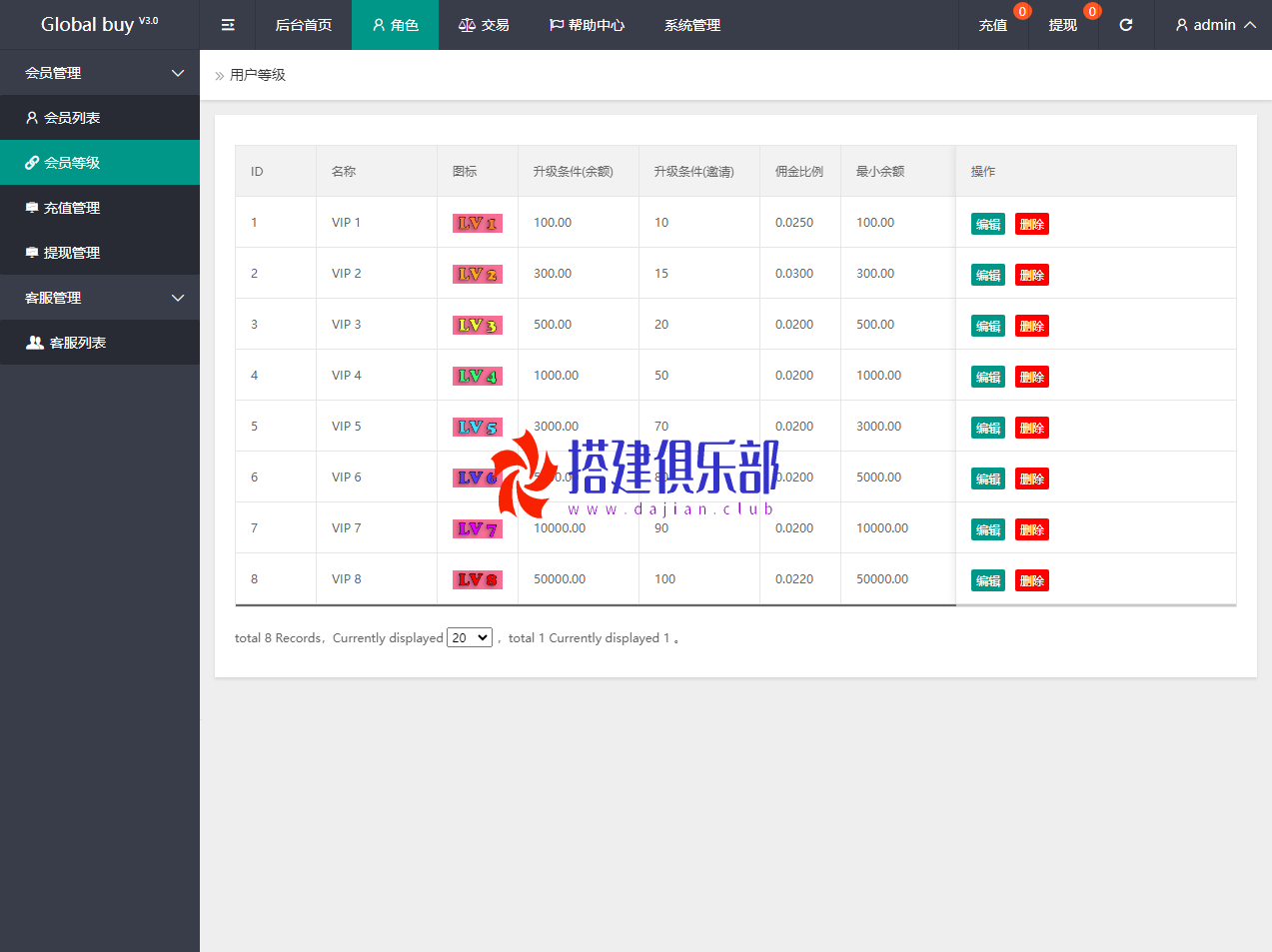Open 提现管理 in the sidebar
Image resolution: width=1272 pixels, height=952 pixels.
click(100, 253)
